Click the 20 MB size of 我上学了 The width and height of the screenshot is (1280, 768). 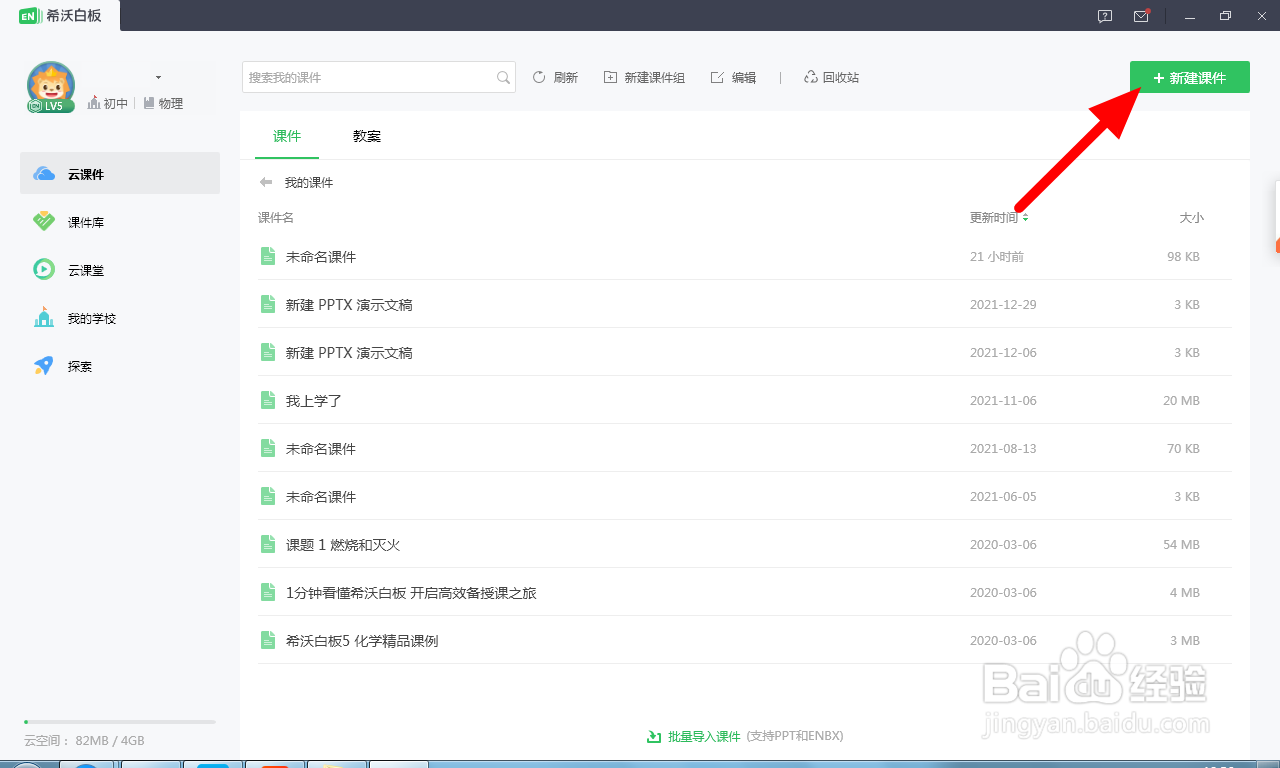[x=1181, y=400]
